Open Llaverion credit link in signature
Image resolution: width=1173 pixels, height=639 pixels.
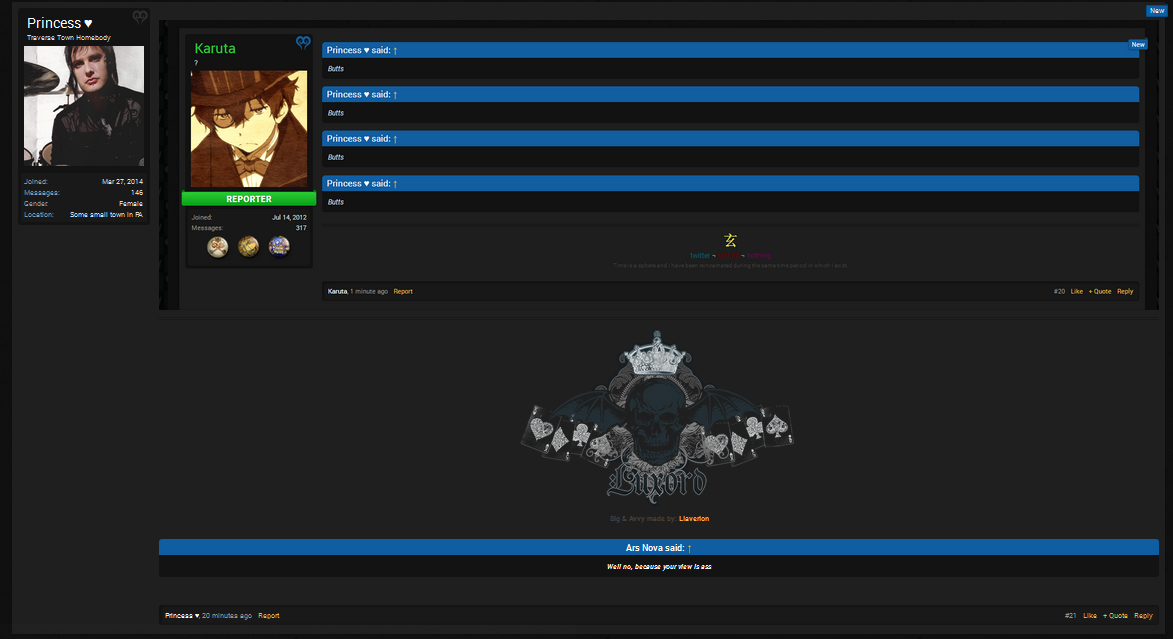[x=694, y=519]
